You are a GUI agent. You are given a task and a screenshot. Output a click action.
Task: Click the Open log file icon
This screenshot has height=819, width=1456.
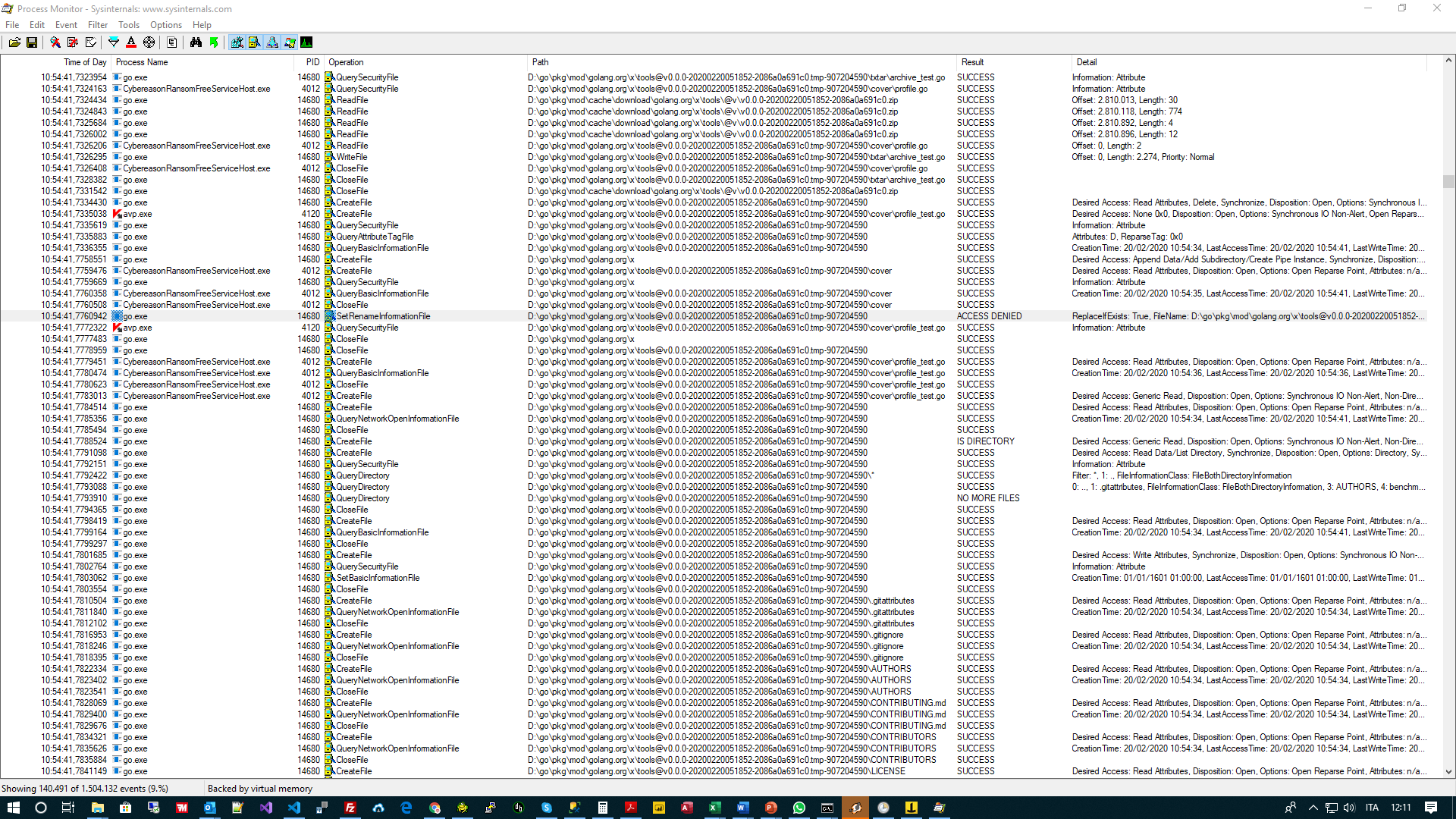coord(14,42)
